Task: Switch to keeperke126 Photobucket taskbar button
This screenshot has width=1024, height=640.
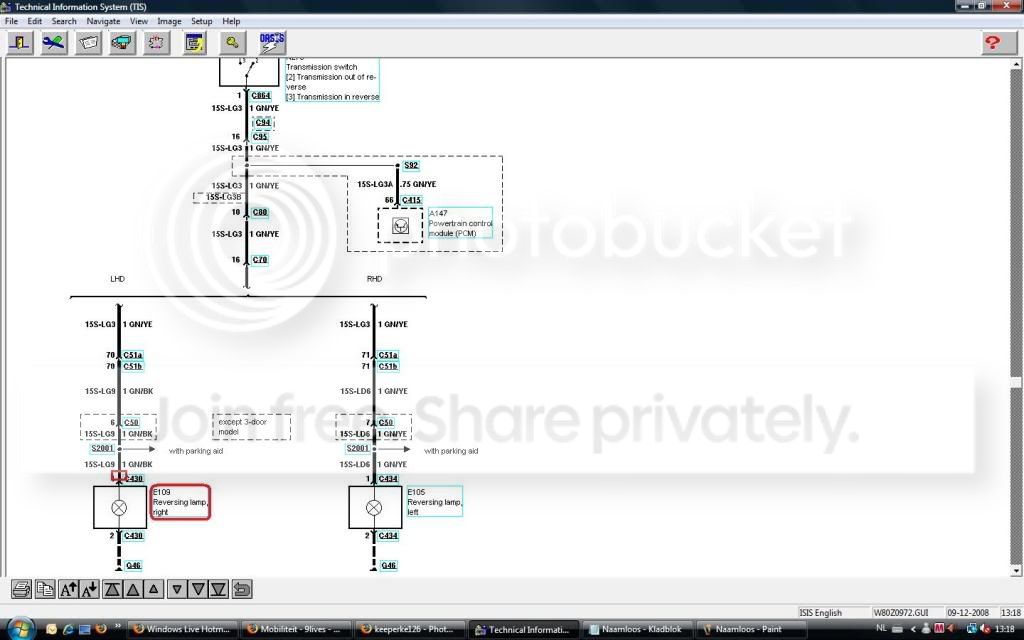Action: pos(411,630)
